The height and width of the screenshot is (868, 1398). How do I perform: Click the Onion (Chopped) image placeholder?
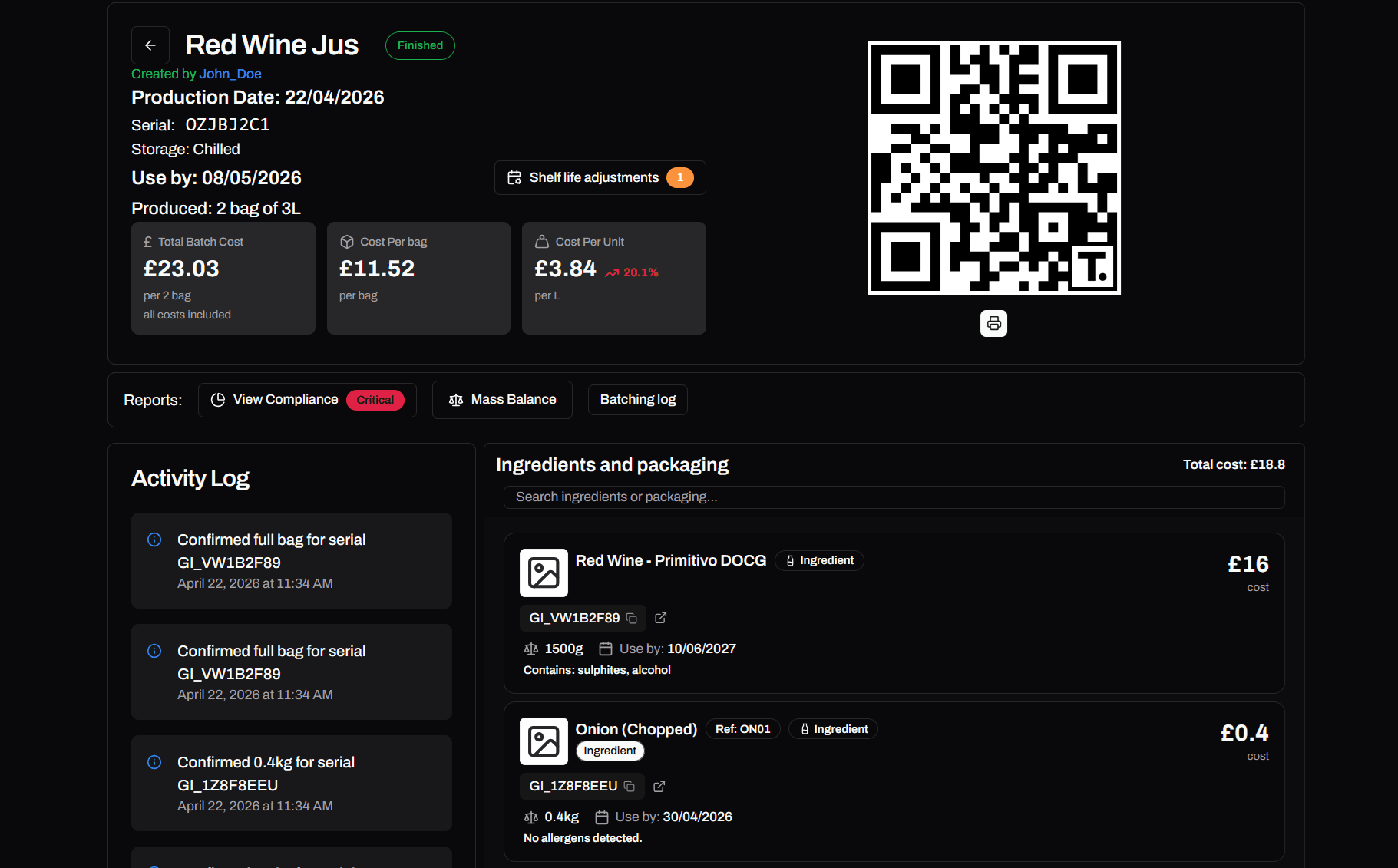tap(544, 741)
